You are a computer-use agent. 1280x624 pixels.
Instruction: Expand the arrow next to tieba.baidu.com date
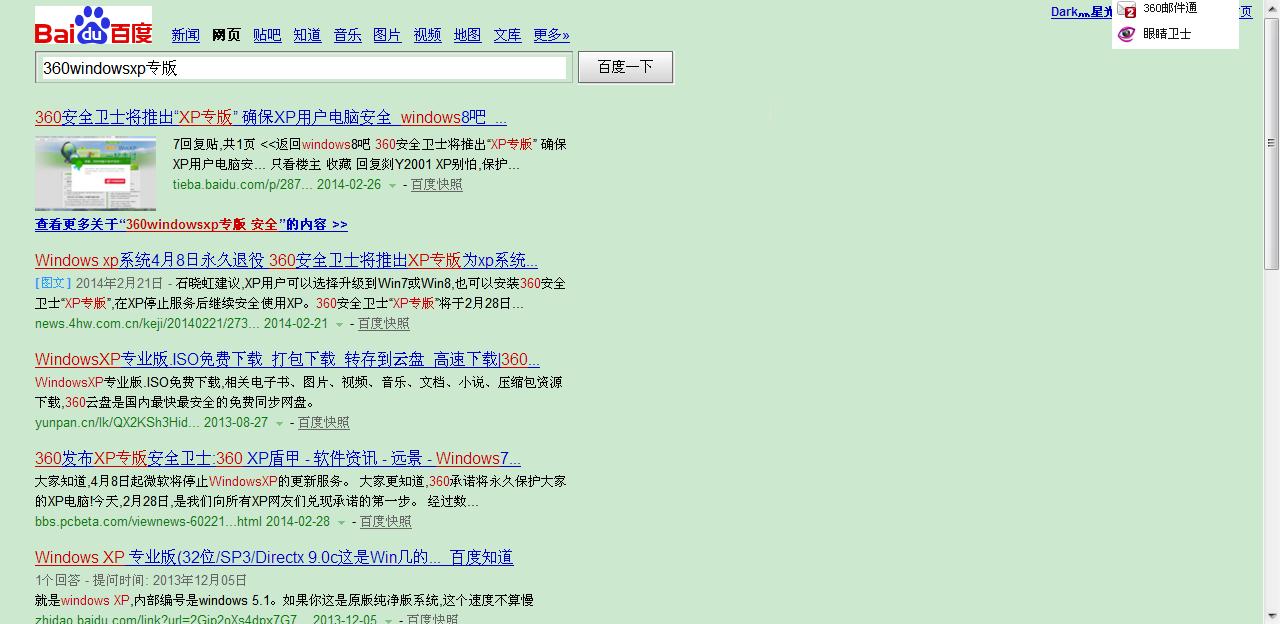tap(392, 186)
